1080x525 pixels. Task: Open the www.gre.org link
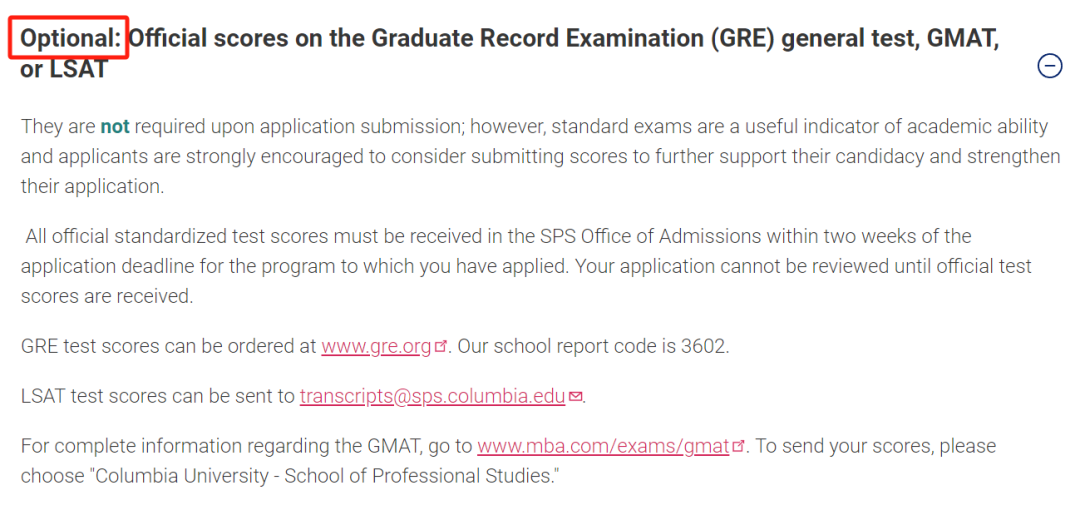point(376,346)
